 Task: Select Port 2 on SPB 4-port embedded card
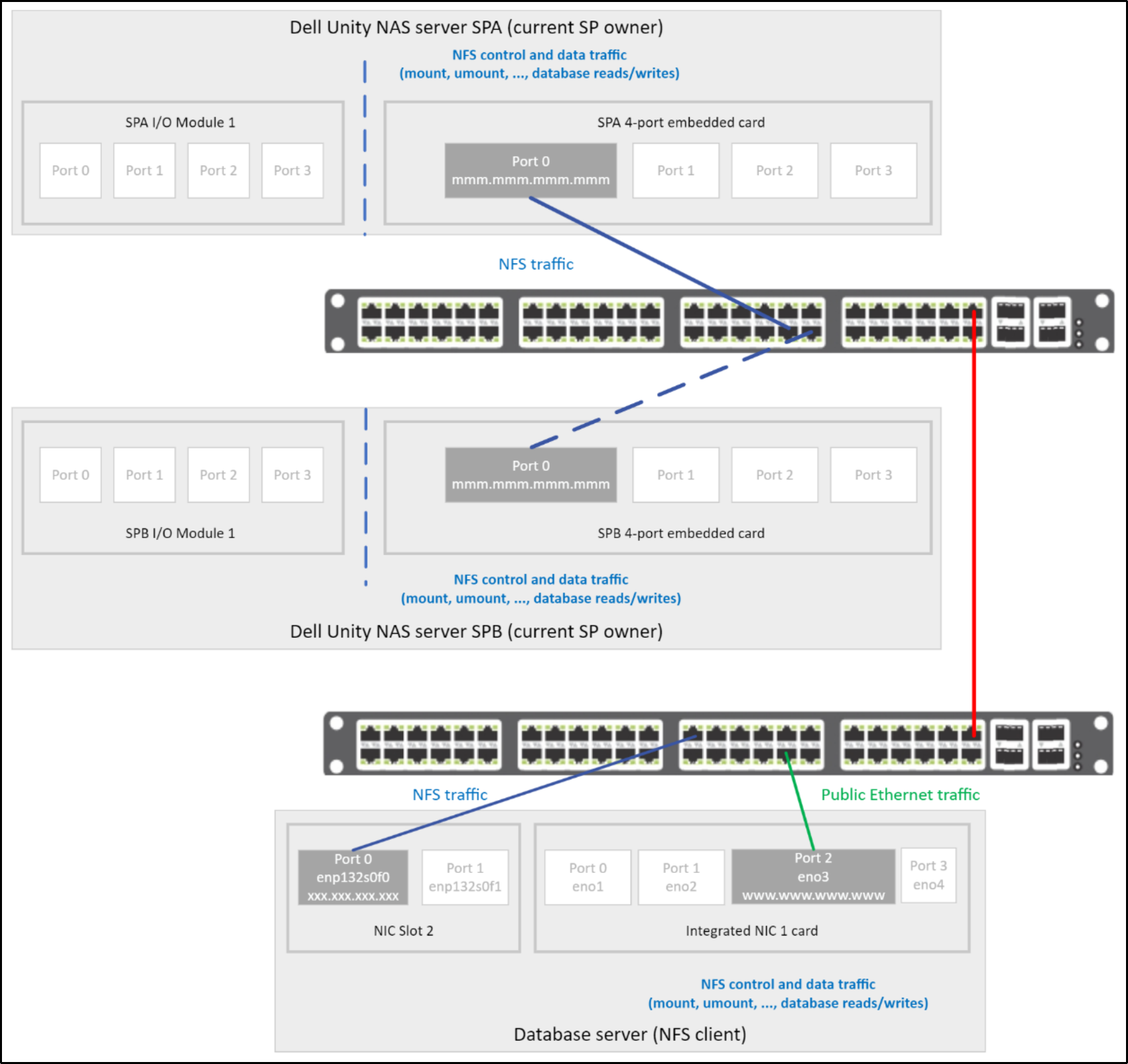tap(775, 475)
